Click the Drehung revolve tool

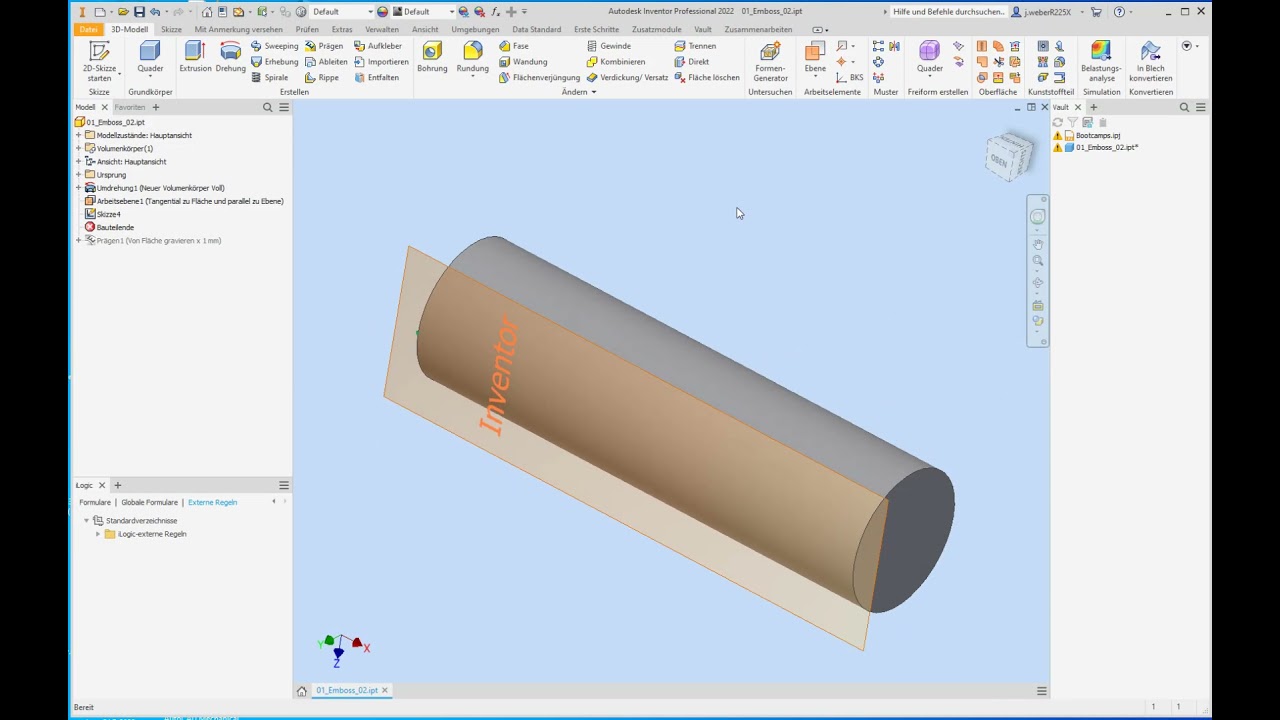pos(230,58)
